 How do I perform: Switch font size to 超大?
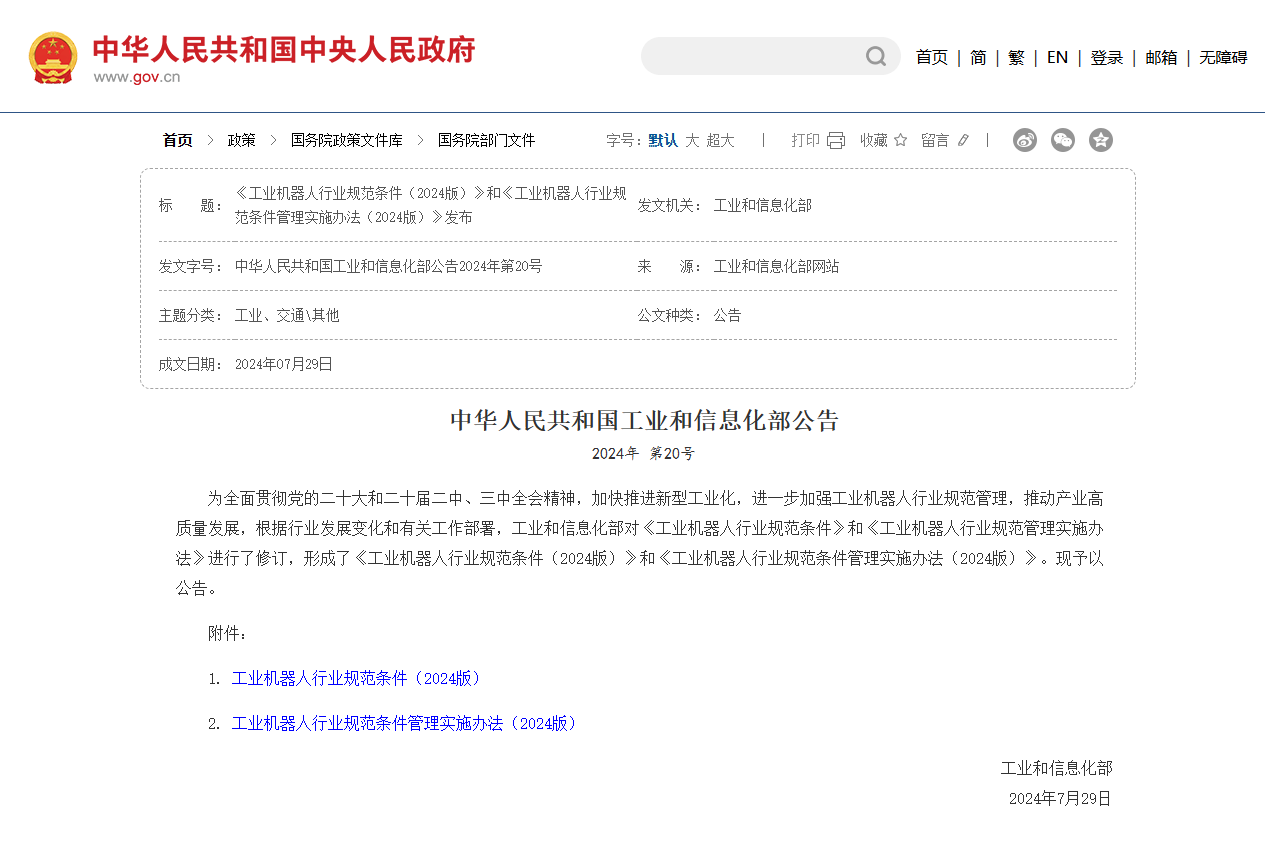[x=720, y=140]
